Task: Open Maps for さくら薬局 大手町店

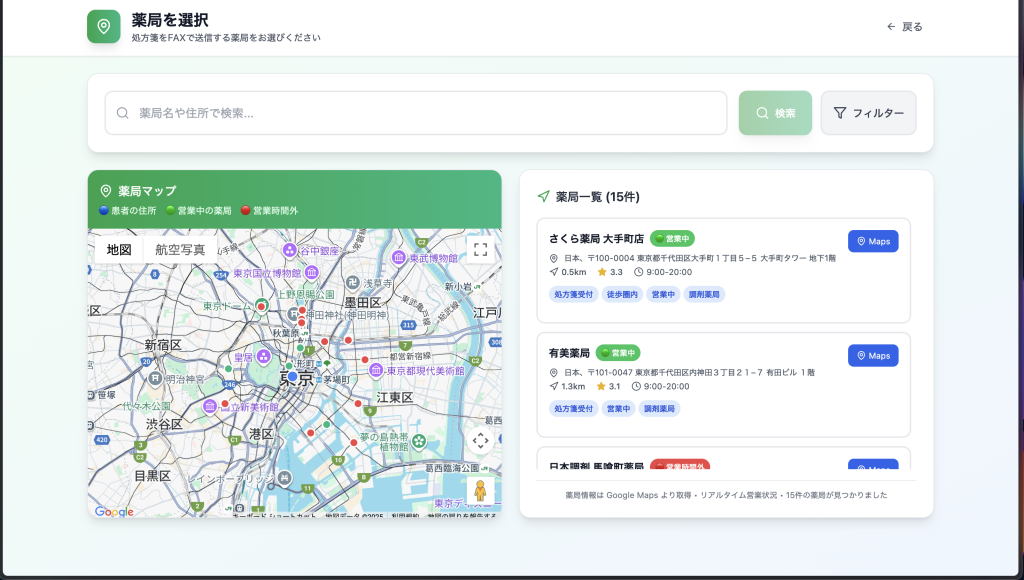Action: pyautogui.click(x=873, y=241)
